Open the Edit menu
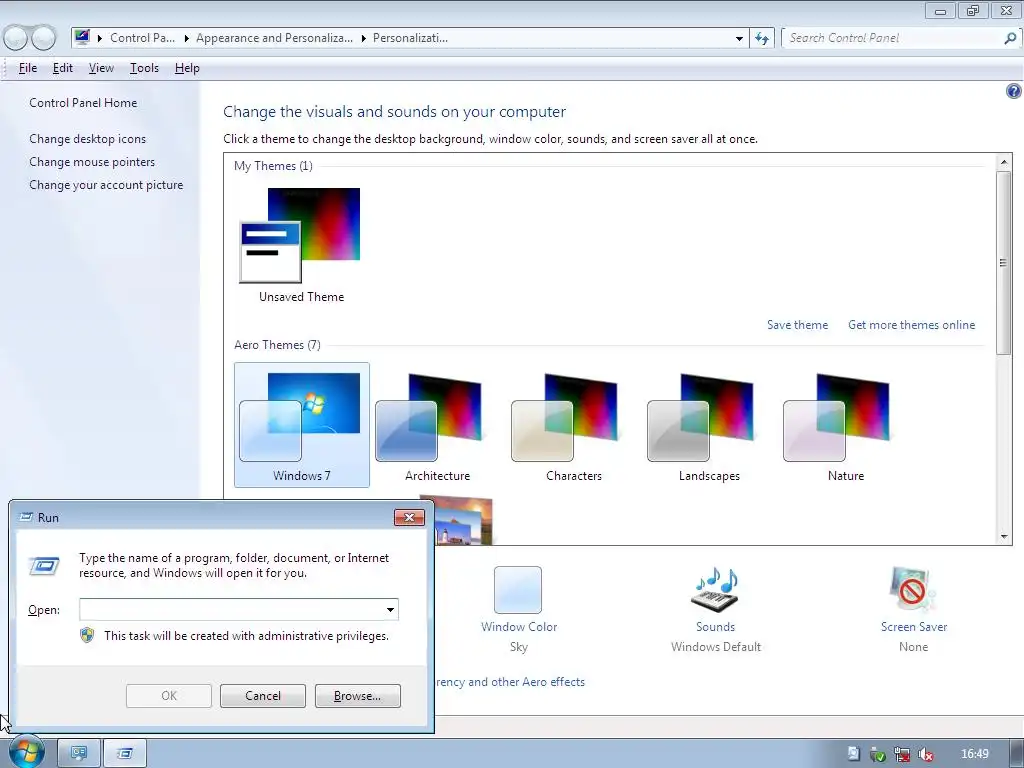Image resolution: width=1024 pixels, height=768 pixels. click(x=63, y=68)
